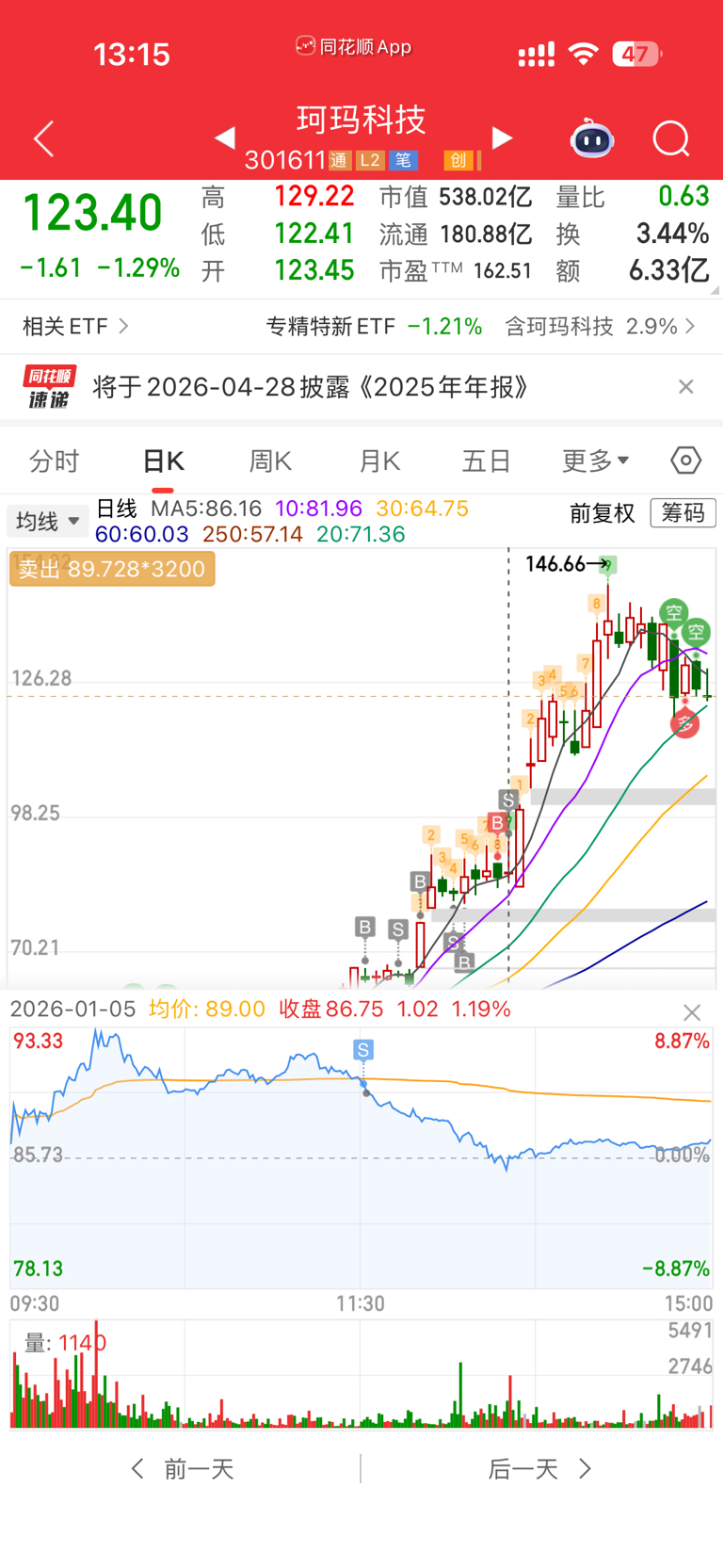Screen dimensions: 724x1568
Task: Select the 日K tab
Action: (x=163, y=461)
